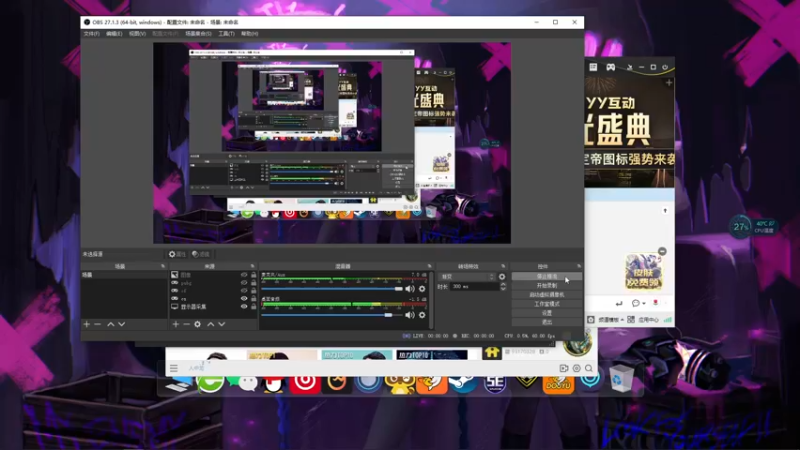
Task: Click the 开始录制 button
Action: click(x=546, y=286)
